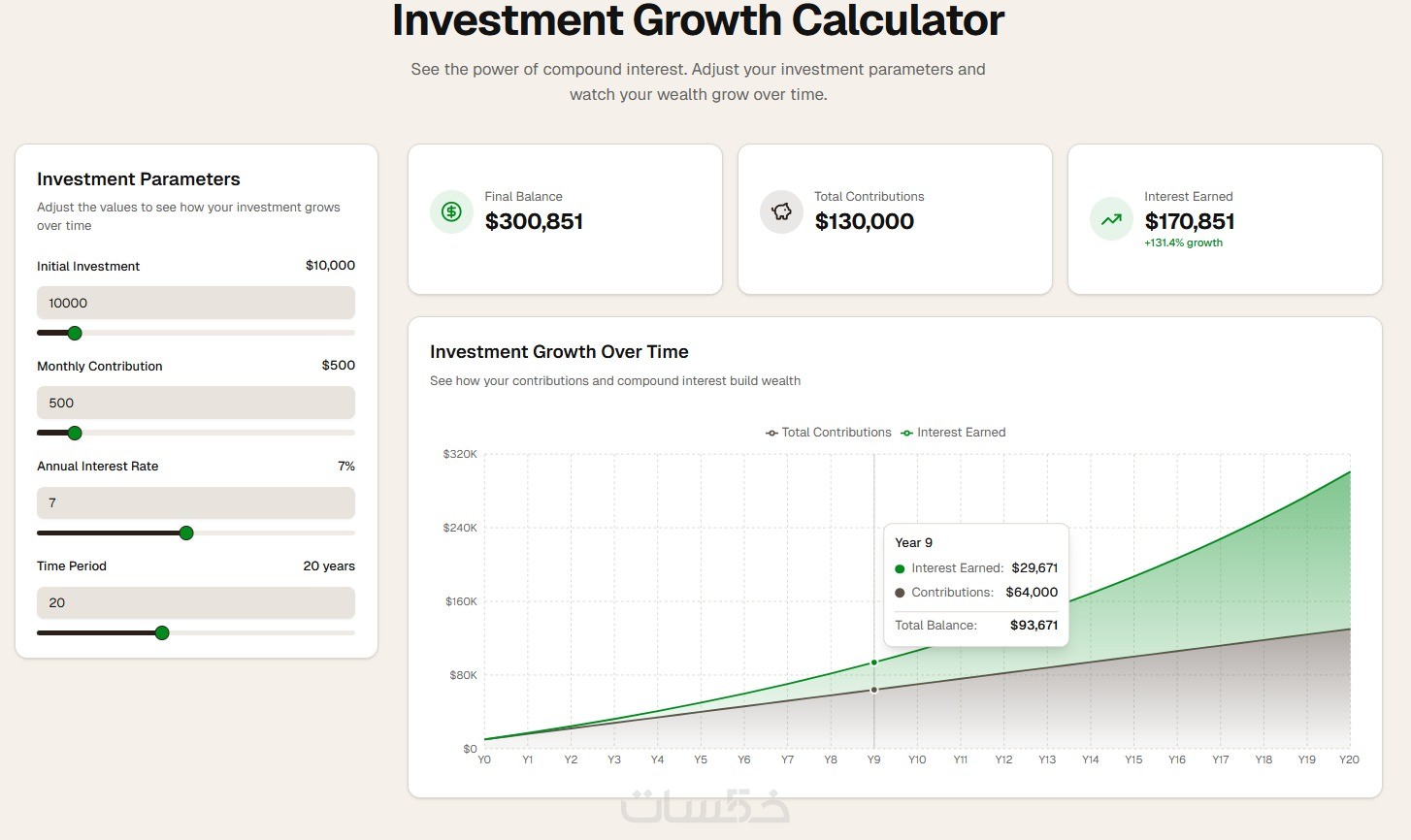Click the trending-up arrow Interest Earned icon

(x=1111, y=219)
